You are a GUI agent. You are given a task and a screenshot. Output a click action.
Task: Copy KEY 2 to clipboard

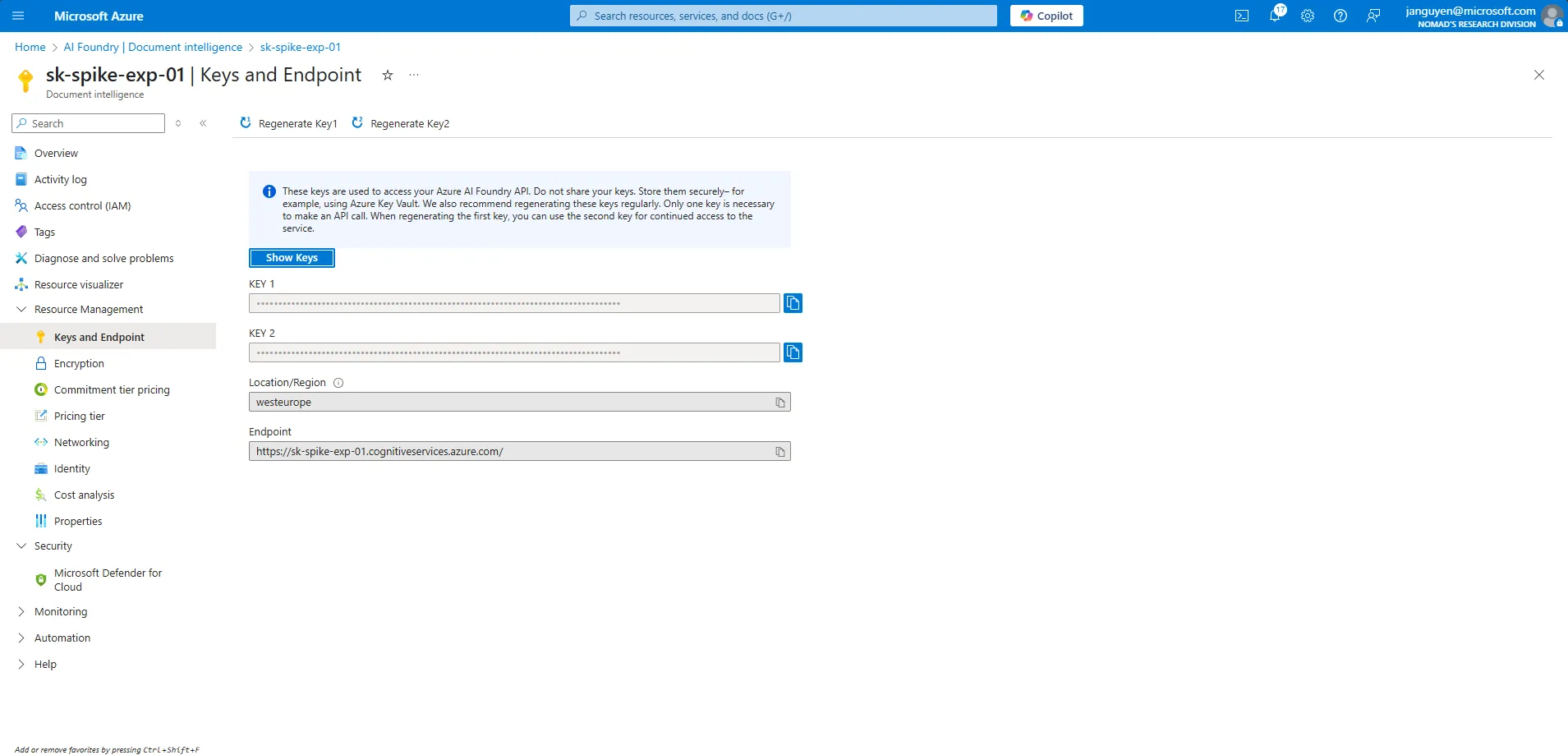point(793,352)
